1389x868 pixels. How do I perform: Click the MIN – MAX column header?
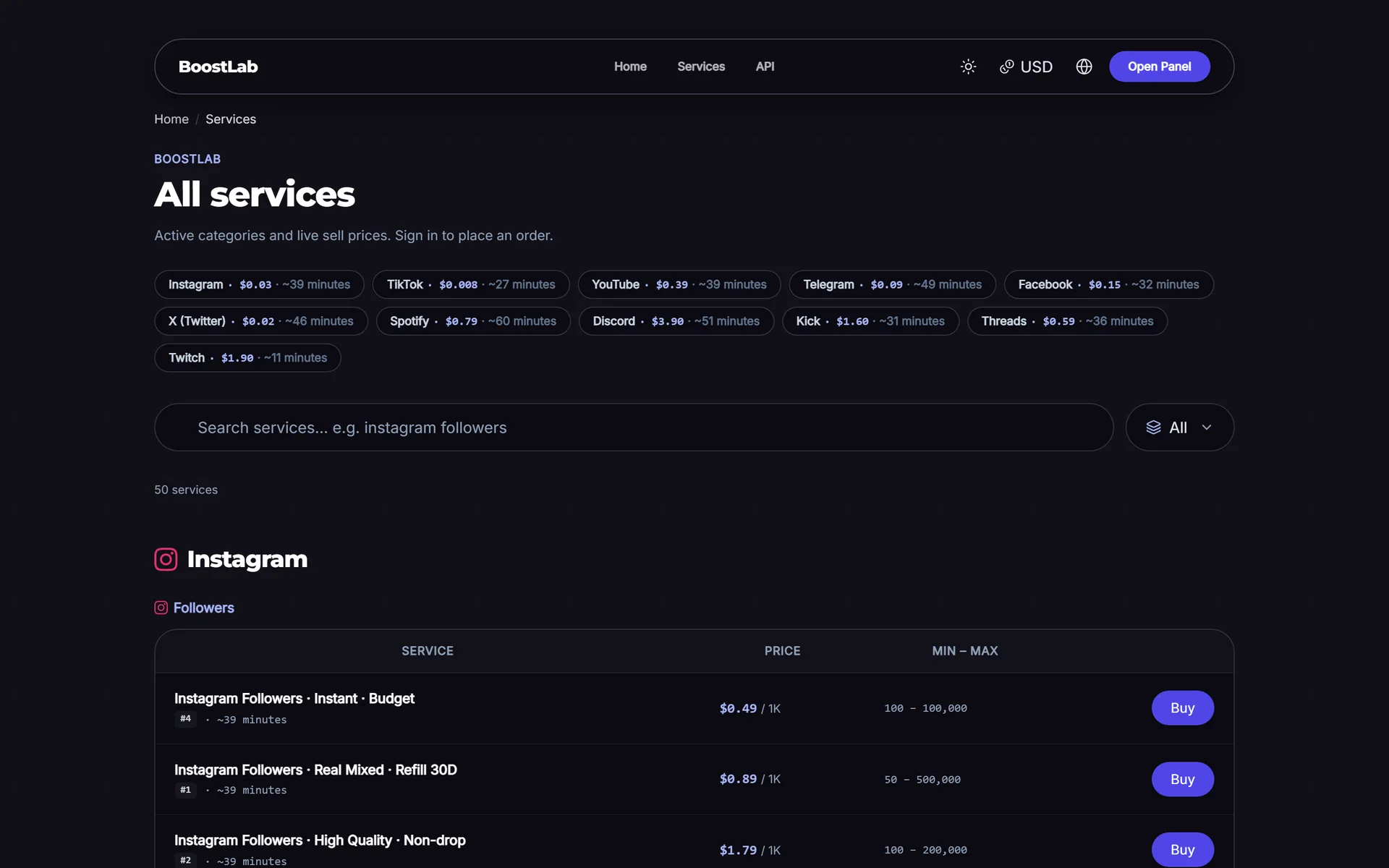pos(964,651)
